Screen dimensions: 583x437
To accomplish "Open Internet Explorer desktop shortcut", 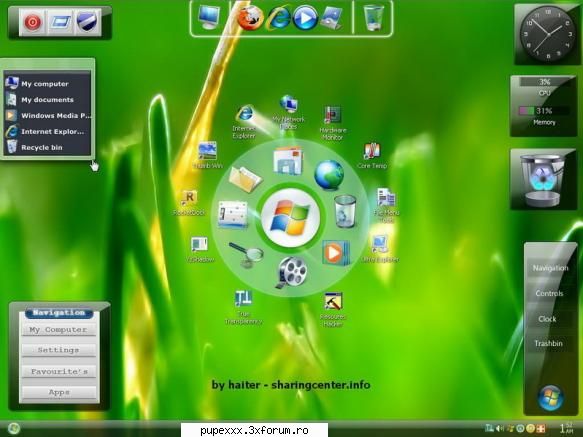I will coord(244,122).
